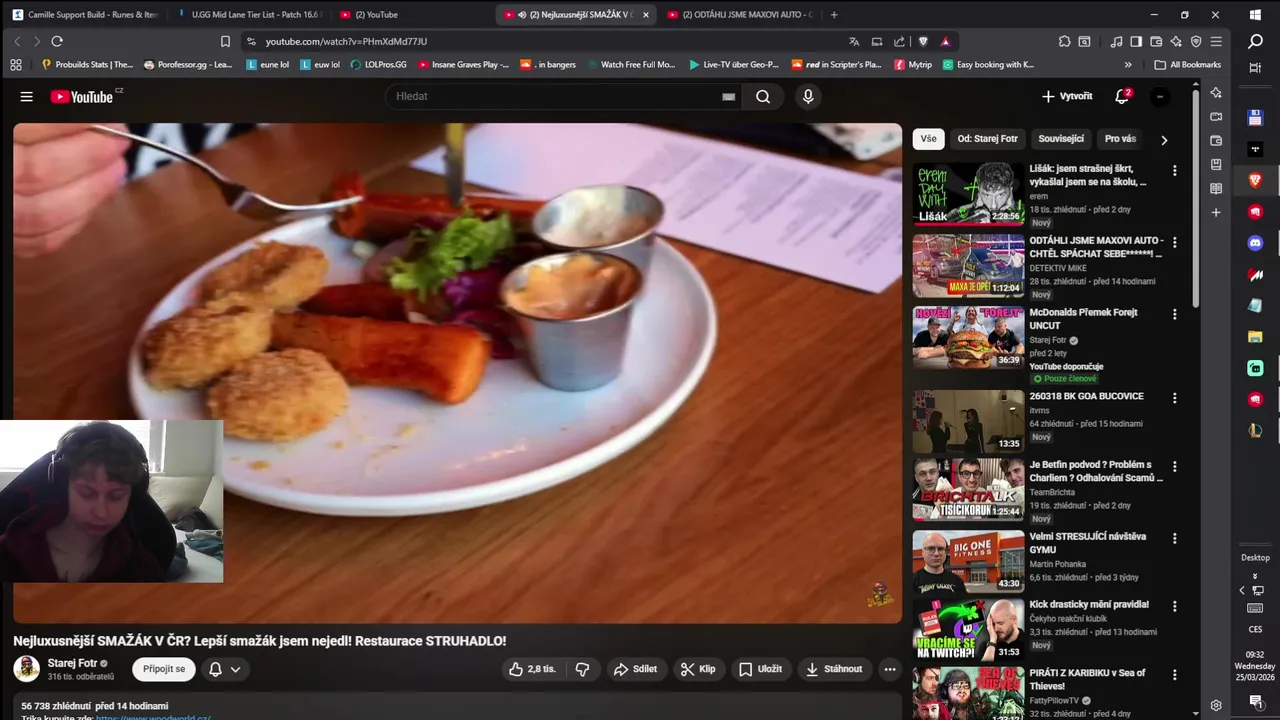The image size is (1280, 720).
Task: Open the Brave browser taskbar icon
Action: point(1255,180)
